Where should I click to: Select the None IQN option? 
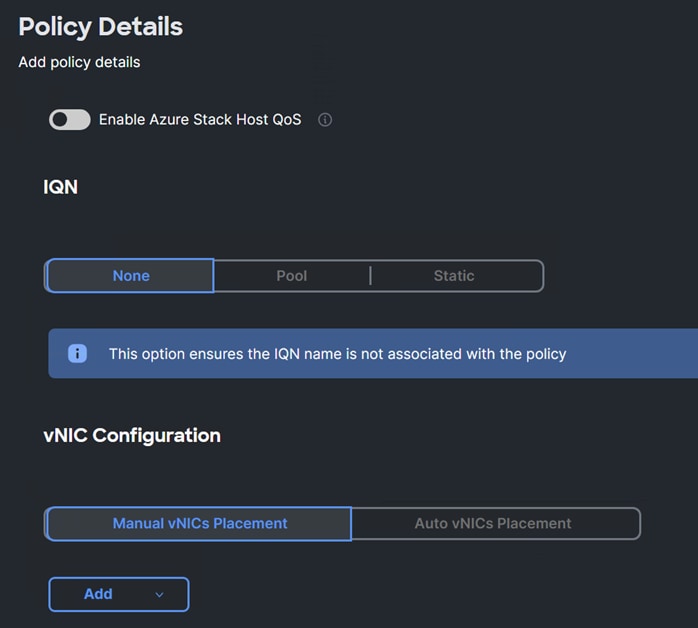(130, 276)
